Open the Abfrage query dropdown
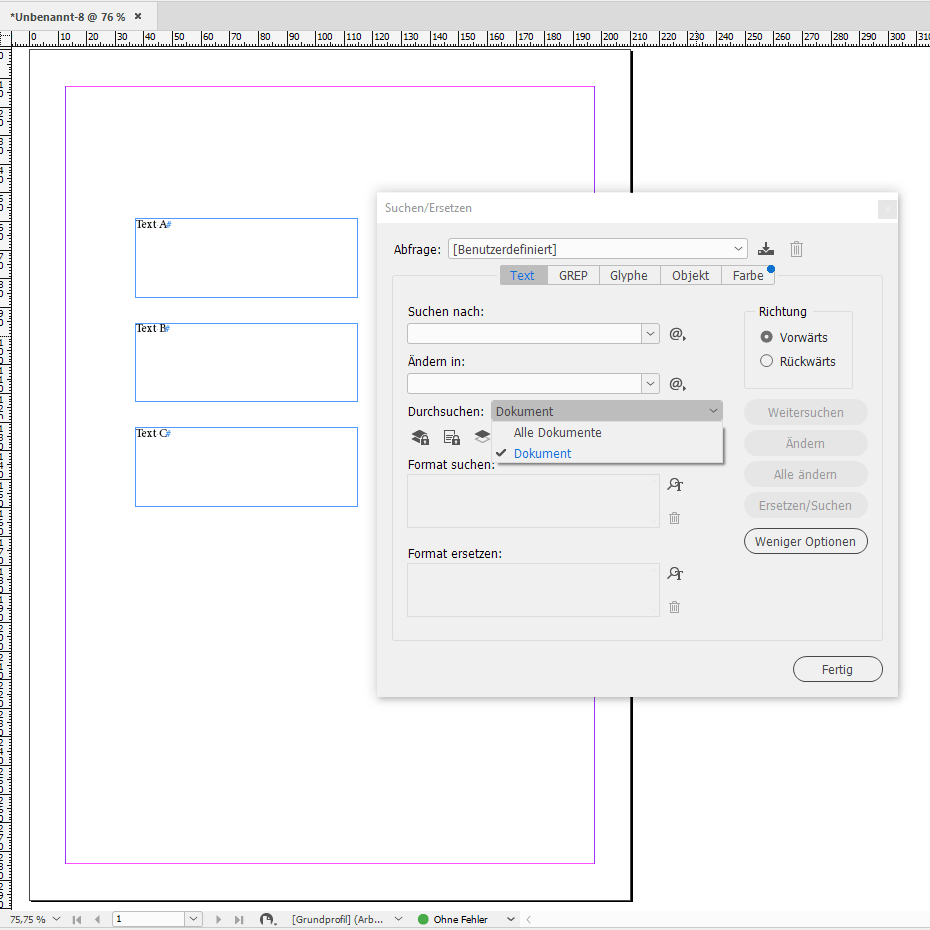 pos(739,249)
